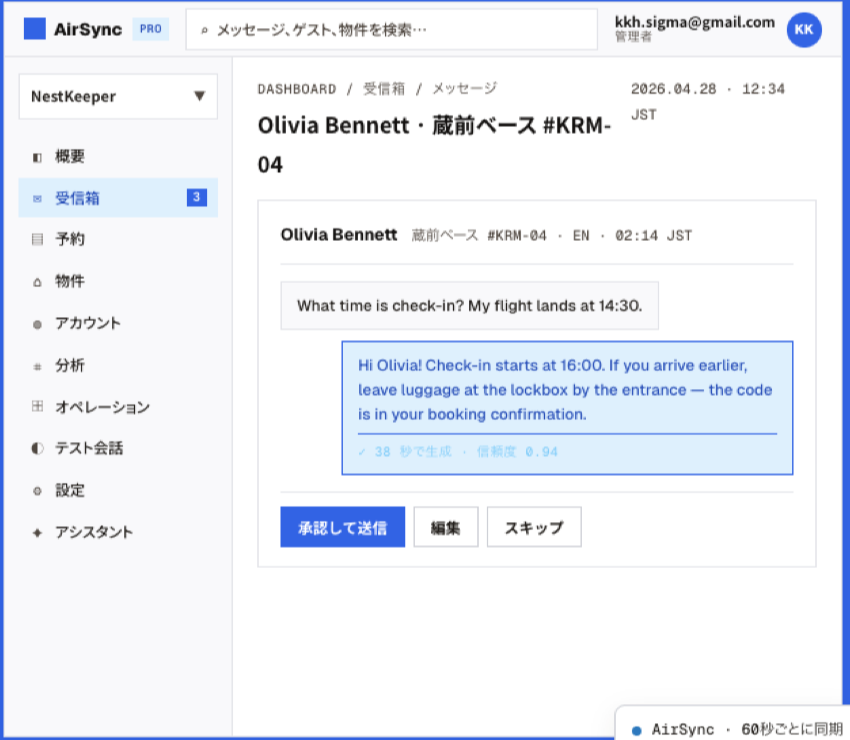Open the 物件 properties page
Viewport: 850px width, 740px height.
pyautogui.click(x=118, y=281)
